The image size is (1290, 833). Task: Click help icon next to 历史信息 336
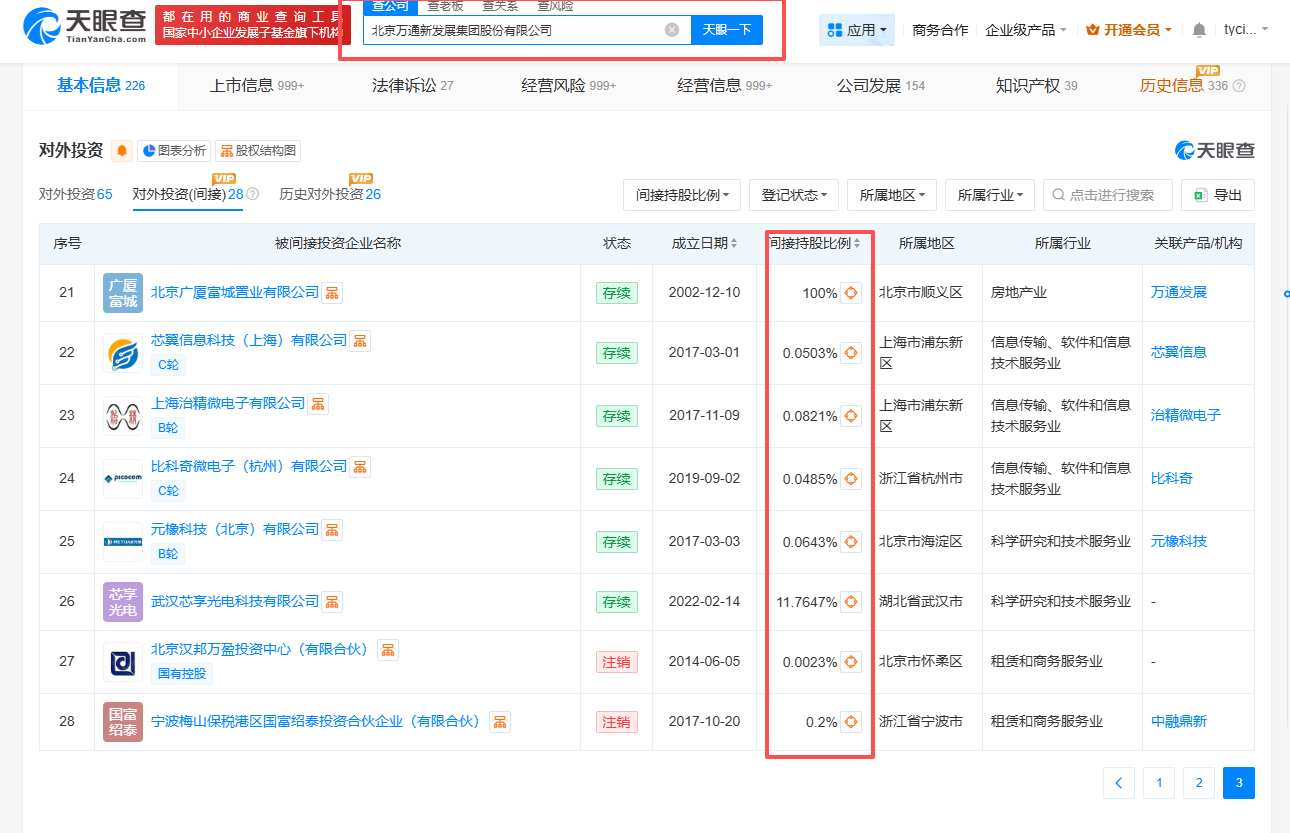click(1239, 86)
